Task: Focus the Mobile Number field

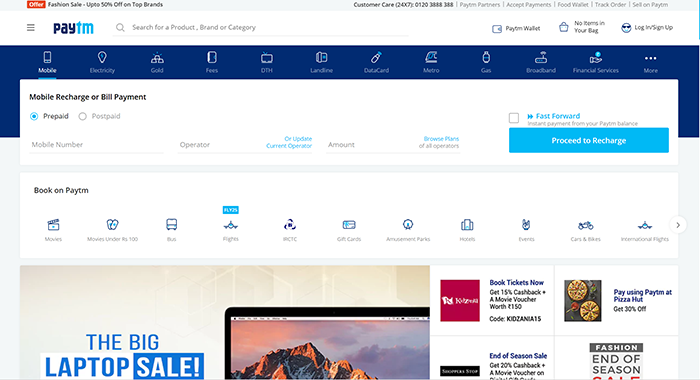Action: click(x=96, y=145)
